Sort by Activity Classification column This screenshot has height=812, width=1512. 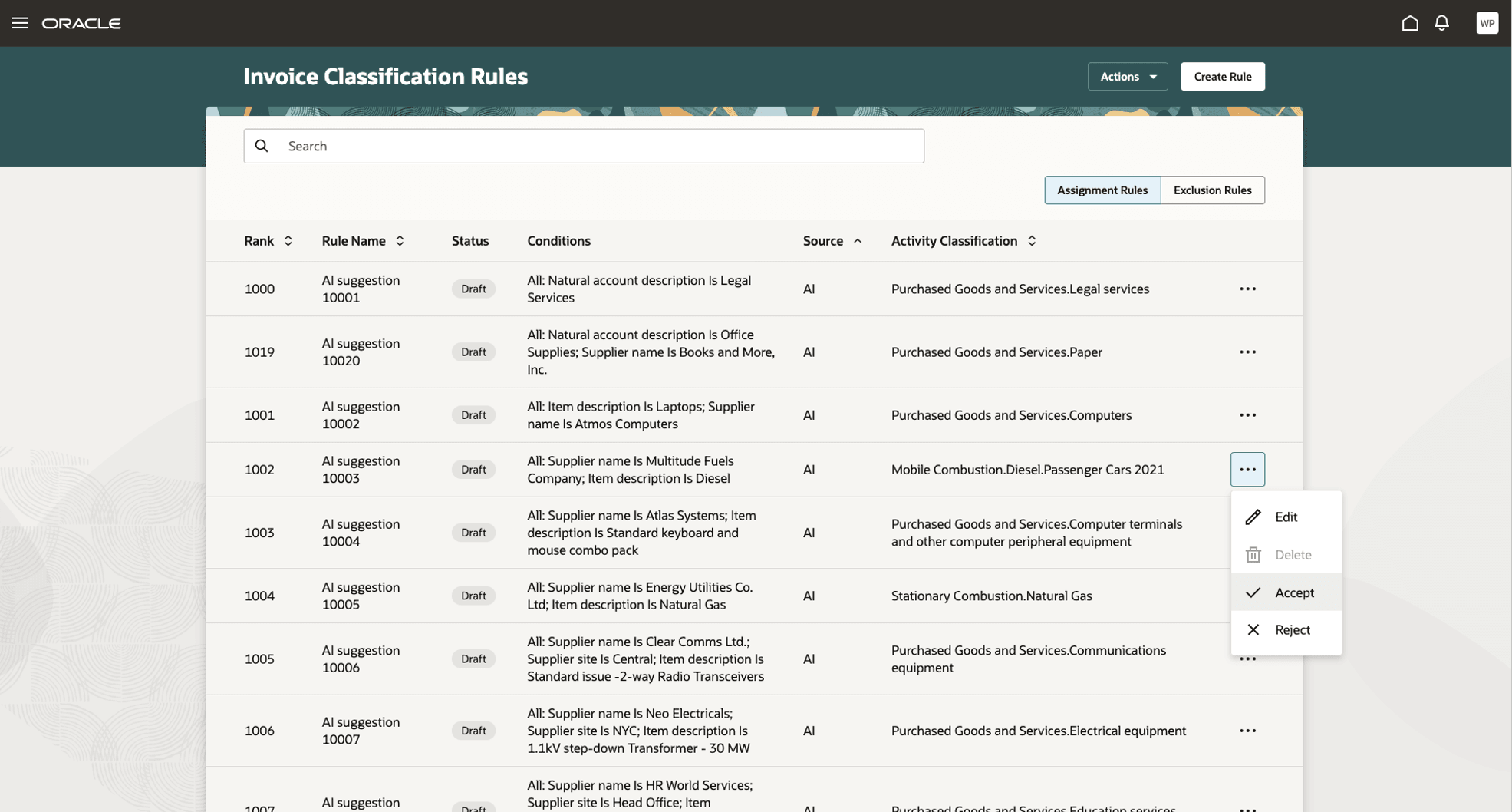[x=1032, y=241]
